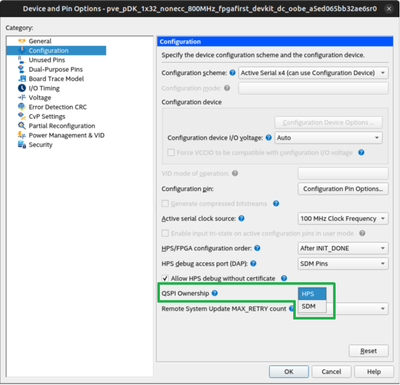Toggle Generate compressed bitstreams checkbox
The height and width of the screenshot is (385, 400).
[165, 203]
